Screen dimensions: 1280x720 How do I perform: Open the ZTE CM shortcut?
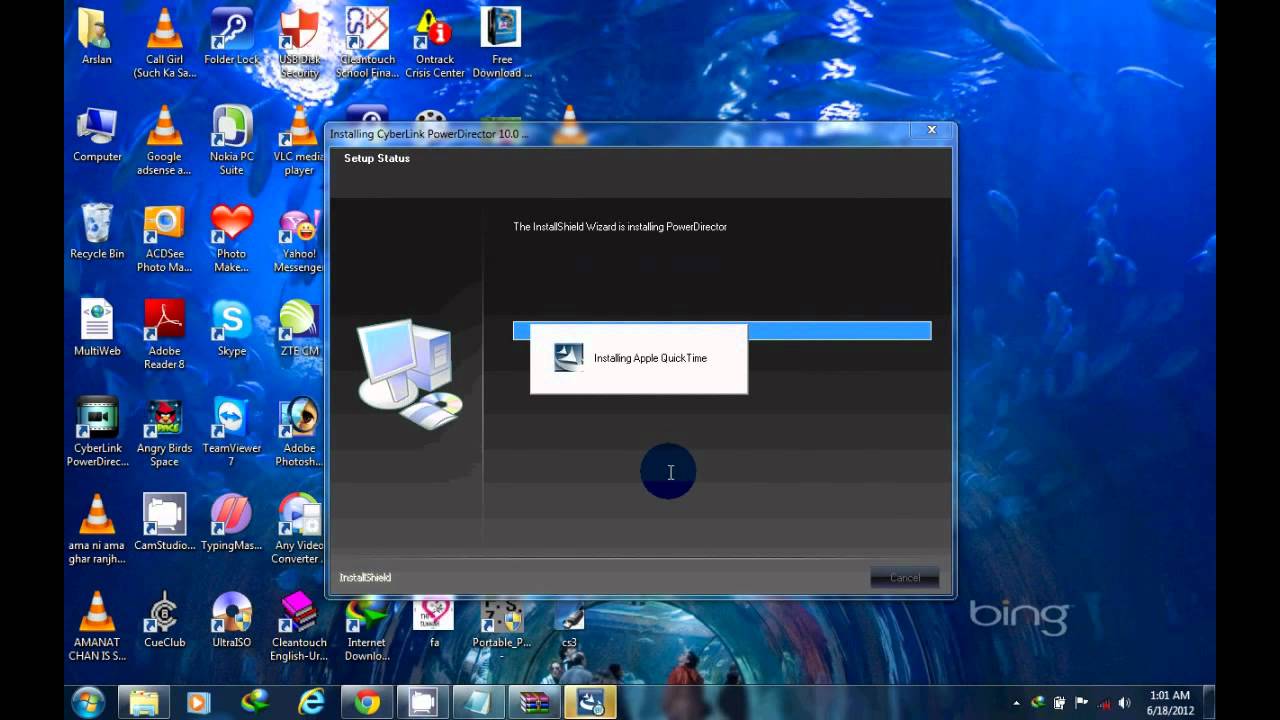(299, 328)
